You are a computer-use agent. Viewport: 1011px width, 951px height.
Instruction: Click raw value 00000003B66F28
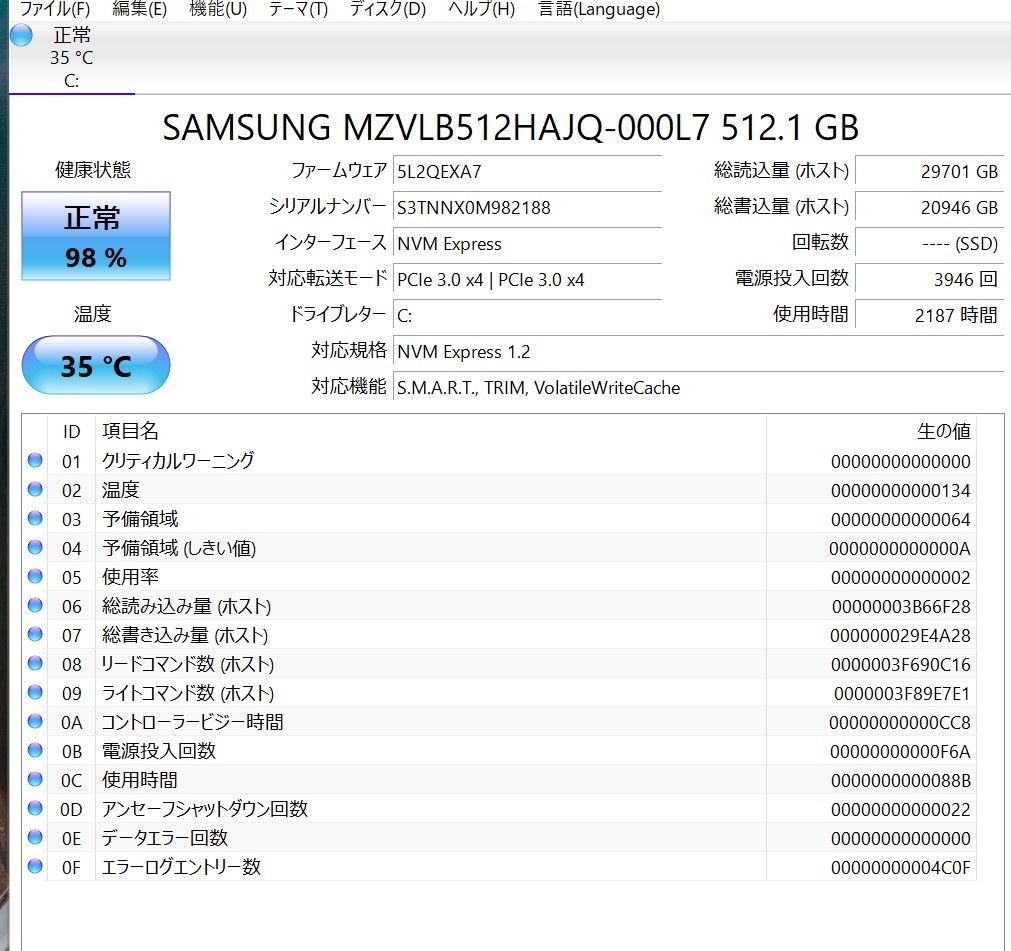(901, 607)
